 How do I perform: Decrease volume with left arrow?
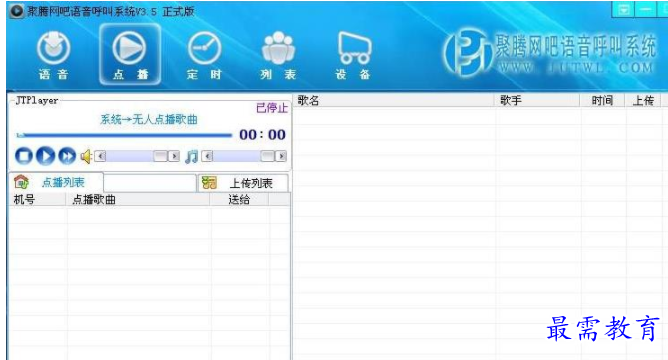pos(100,156)
